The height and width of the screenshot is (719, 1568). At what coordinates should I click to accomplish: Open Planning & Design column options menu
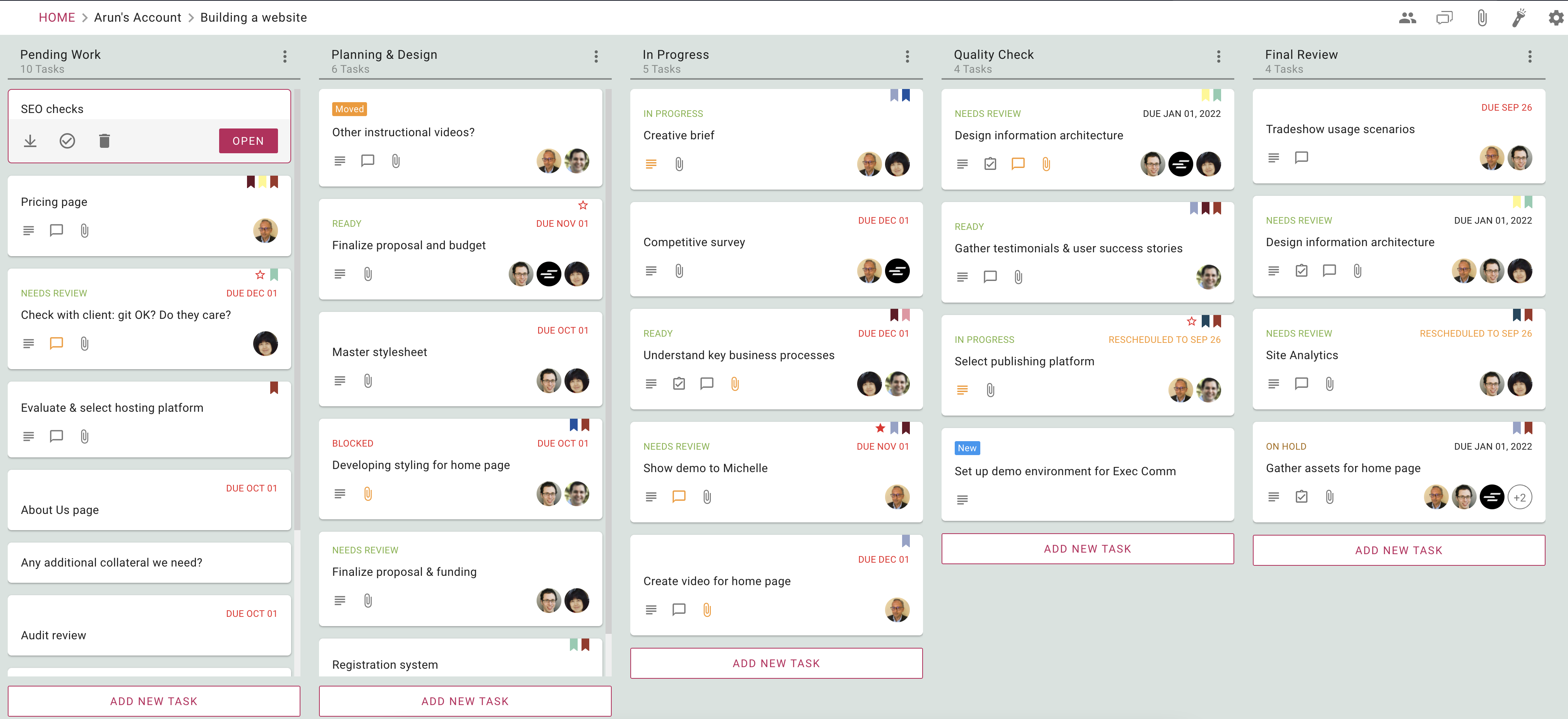click(x=596, y=56)
